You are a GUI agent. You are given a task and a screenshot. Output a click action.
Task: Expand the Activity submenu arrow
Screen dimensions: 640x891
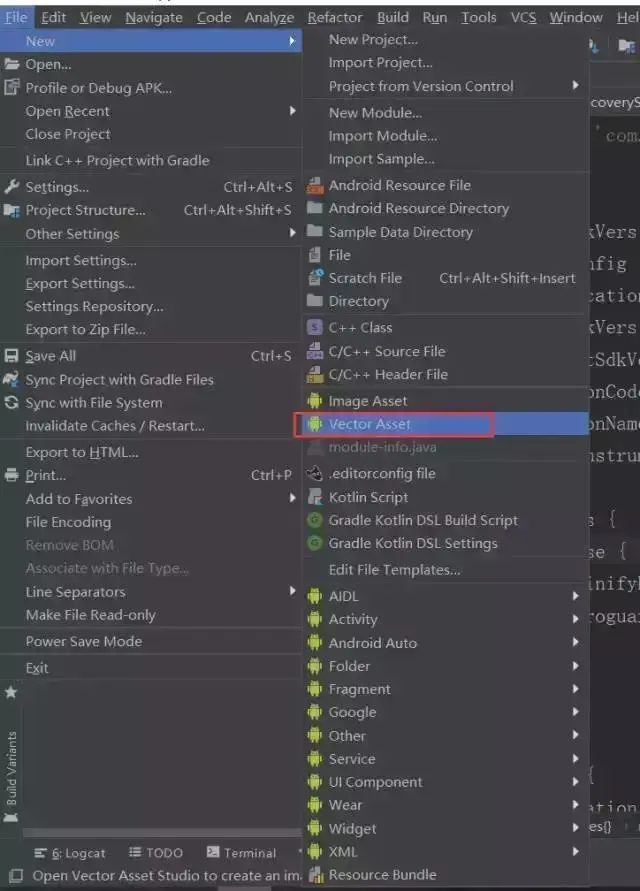click(x=576, y=619)
